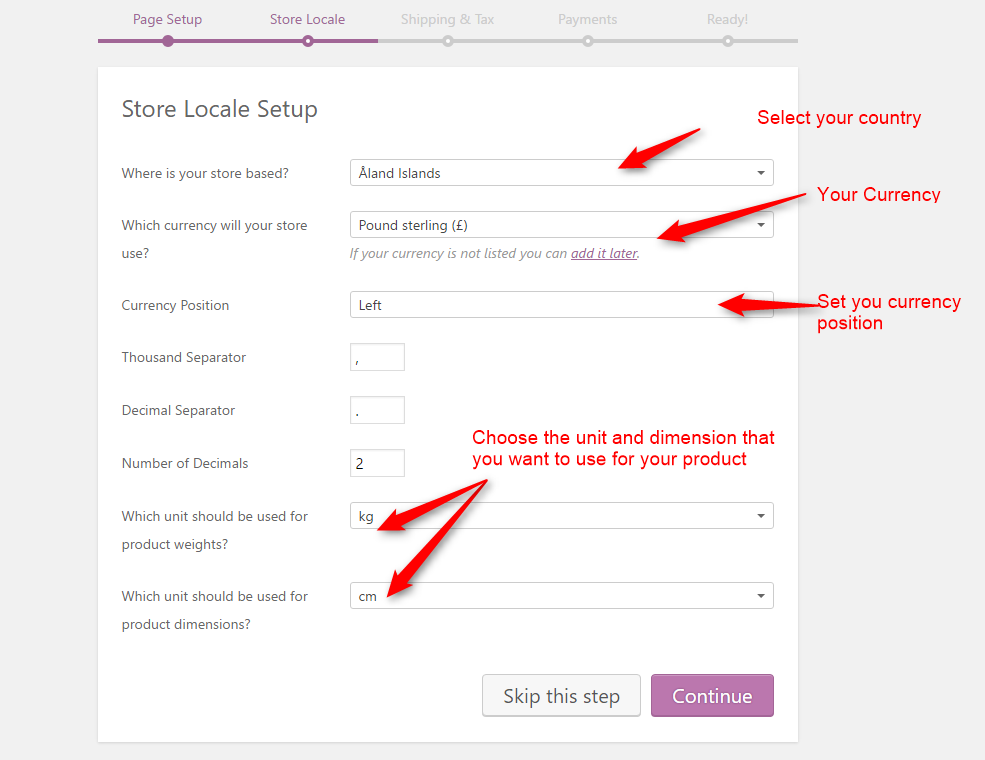Follow the "add it later" link
This screenshot has width=985, height=760.
603,254
